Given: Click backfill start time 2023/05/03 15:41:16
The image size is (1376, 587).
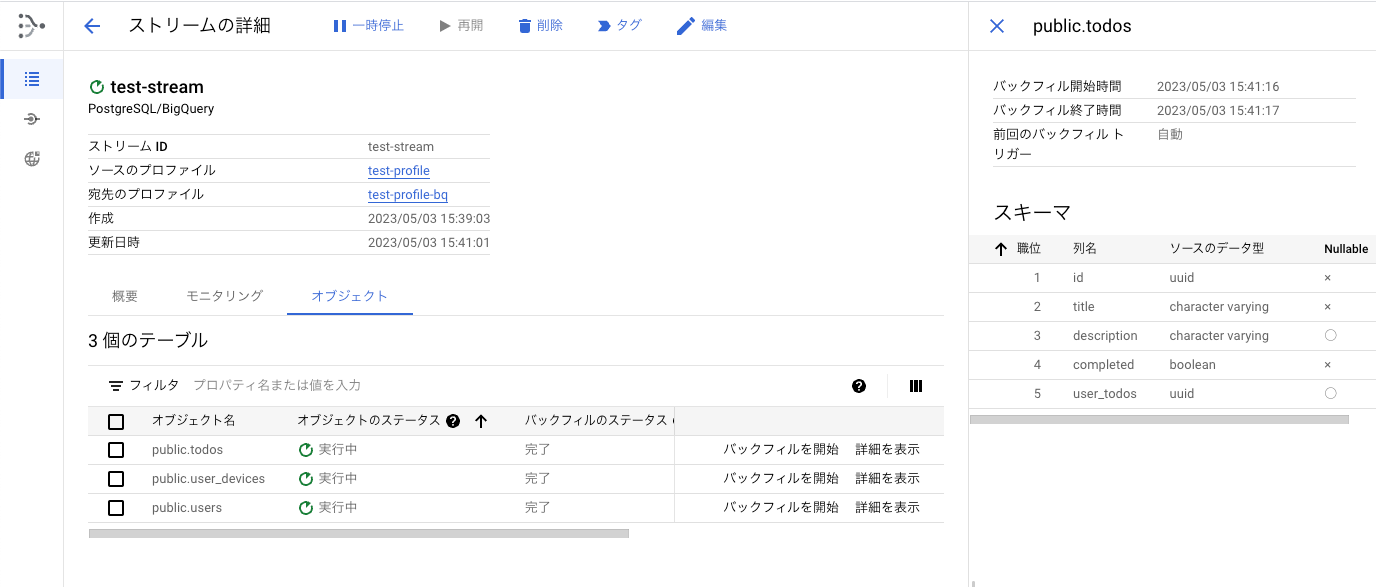Looking at the screenshot, I should click(1218, 87).
